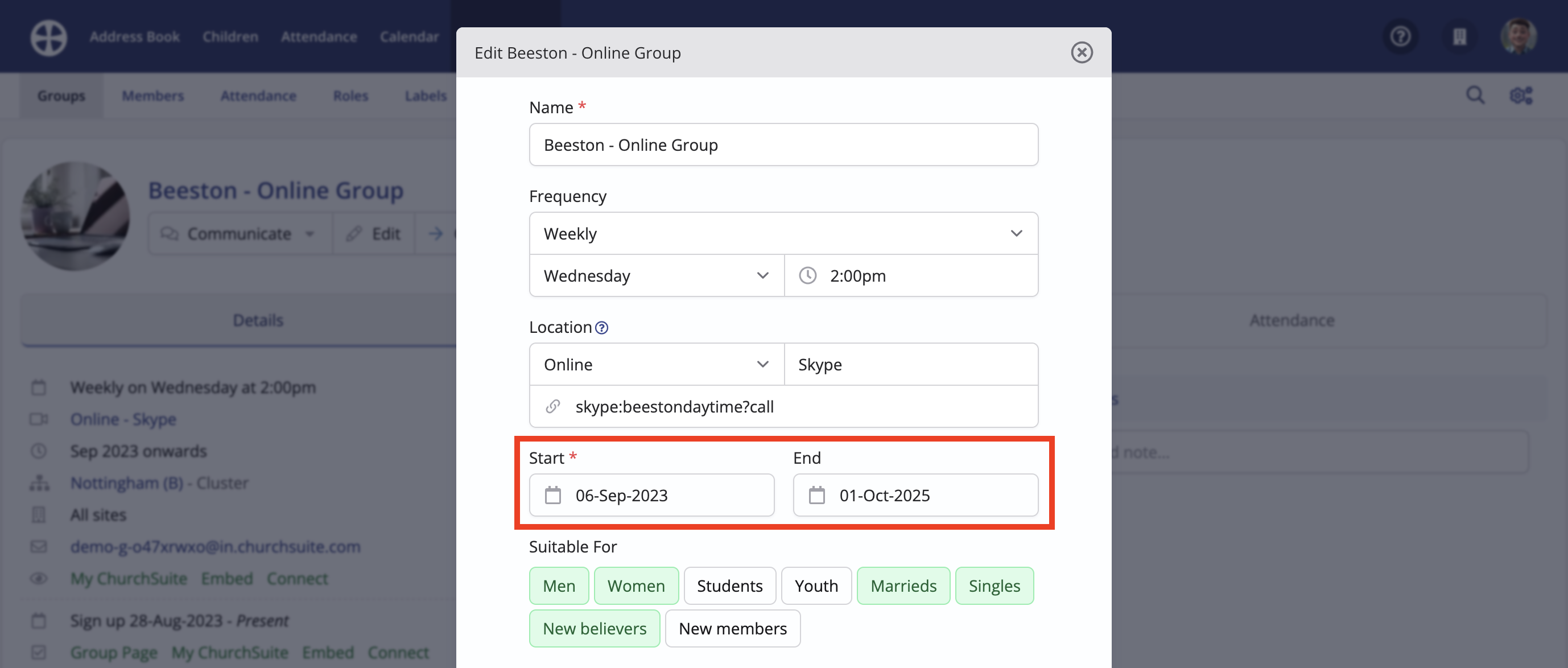Toggle the Singles suitability tag

point(995,586)
